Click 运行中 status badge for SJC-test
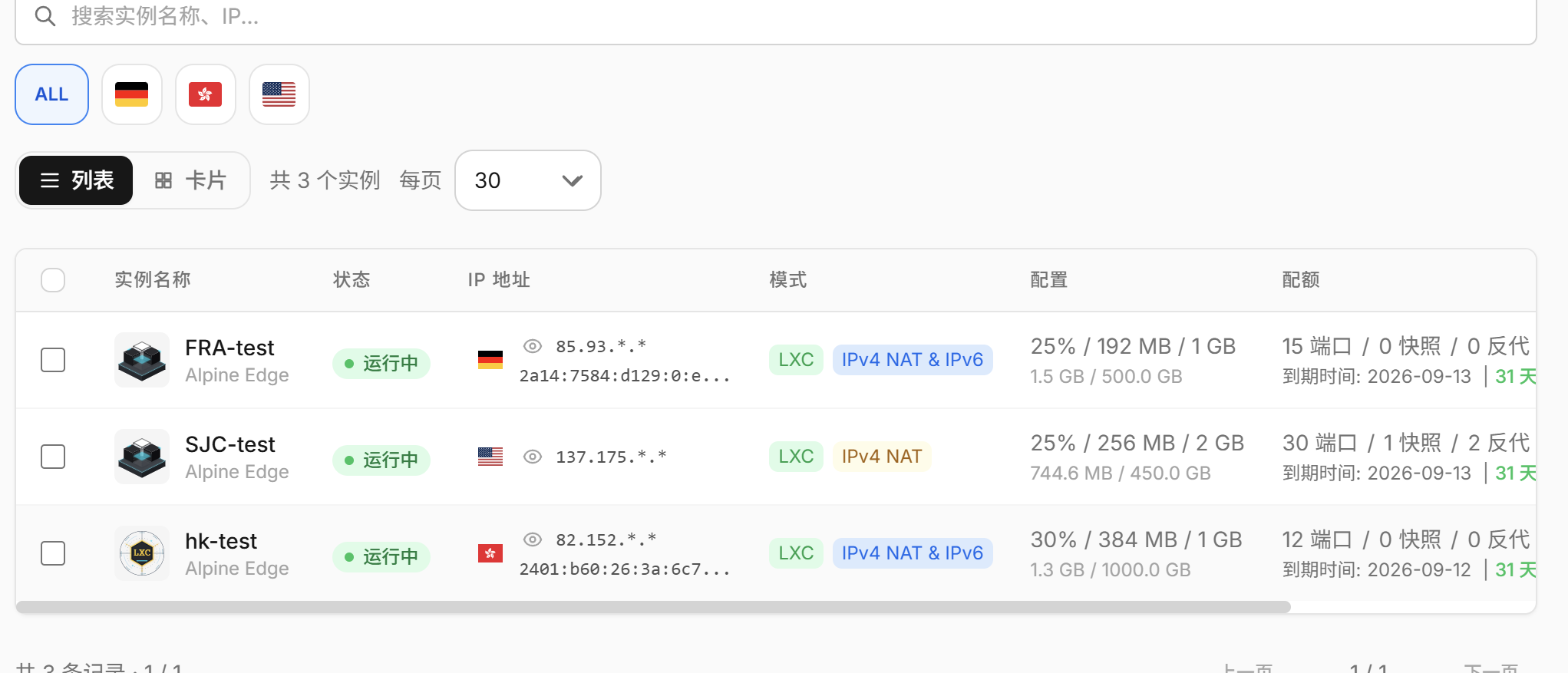This screenshot has width=1568, height=673. tap(381, 460)
